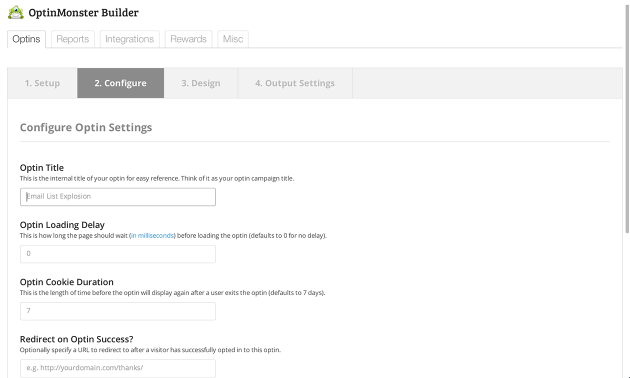Switch to the Optins tab
The image size is (630, 378).
(26, 39)
